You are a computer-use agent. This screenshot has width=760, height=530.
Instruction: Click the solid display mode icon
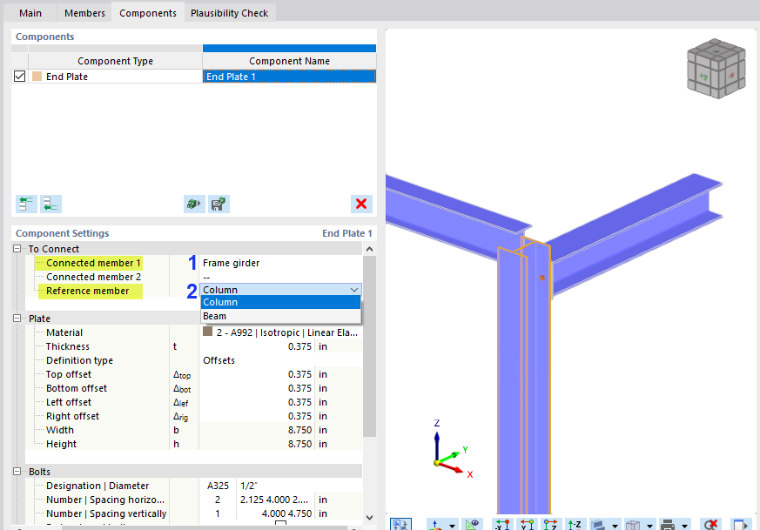pos(599,525)
